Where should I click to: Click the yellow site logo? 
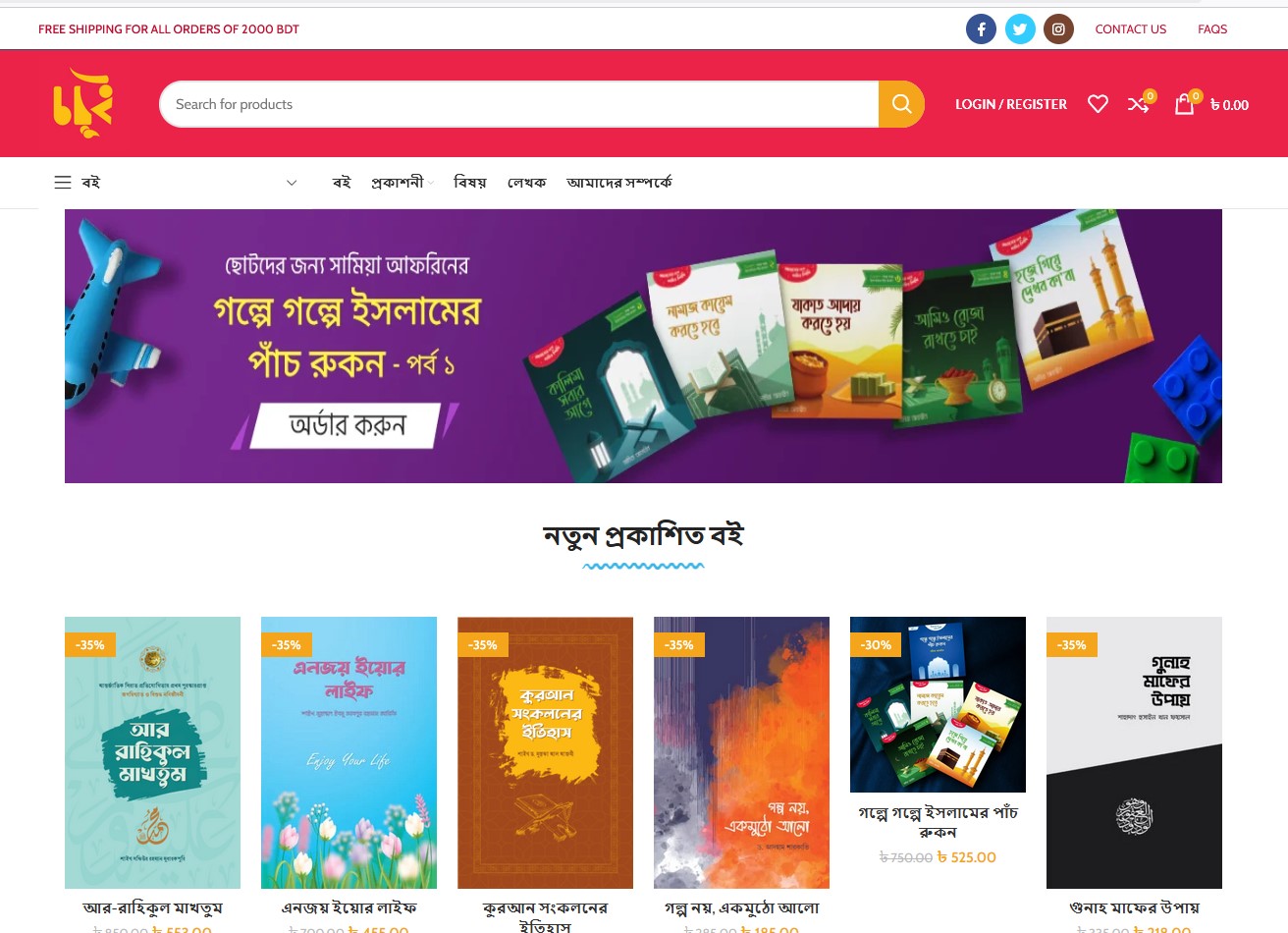(x=82, y=102)
